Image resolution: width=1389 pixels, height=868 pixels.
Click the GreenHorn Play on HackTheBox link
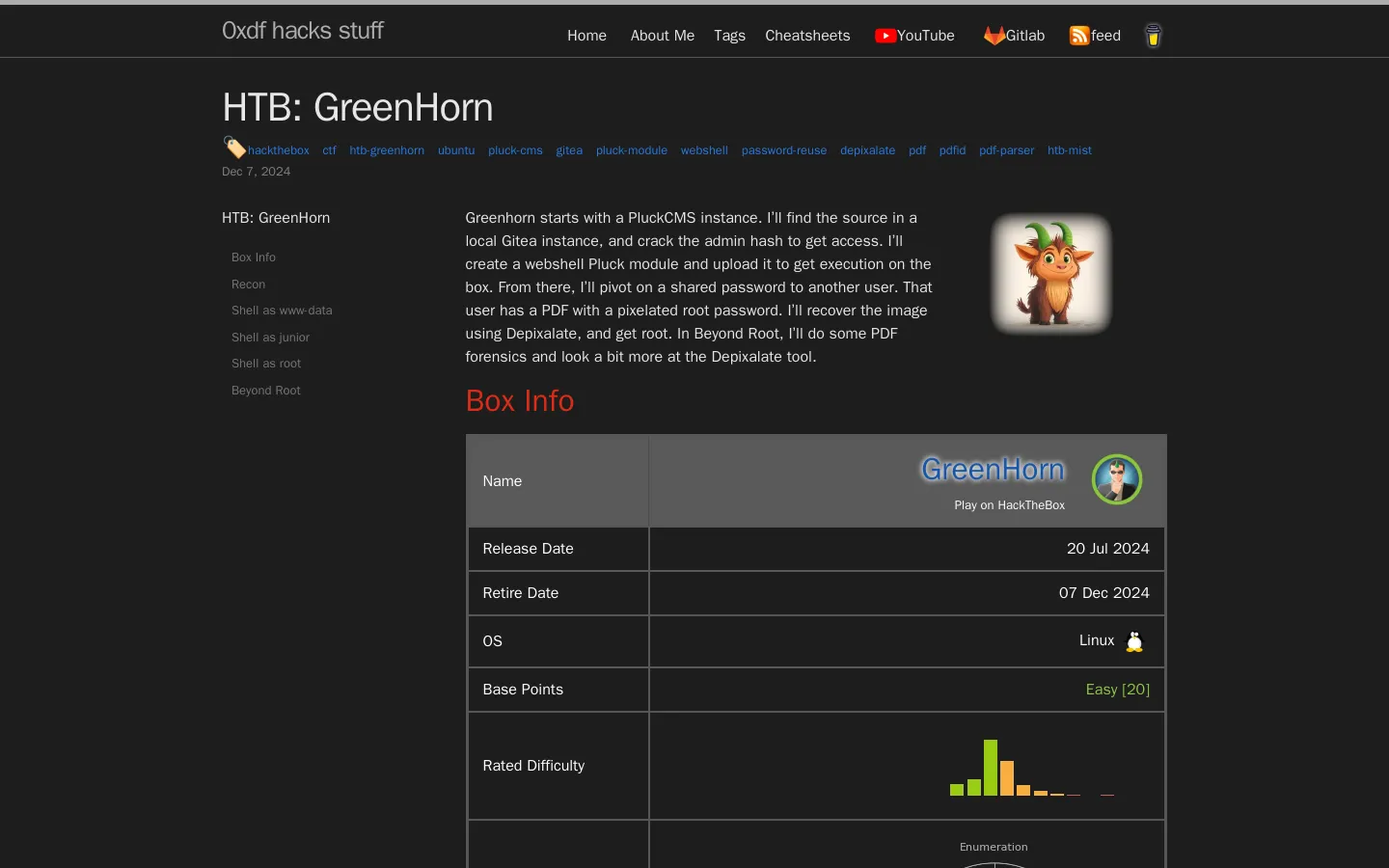click(x=994, y=480)
